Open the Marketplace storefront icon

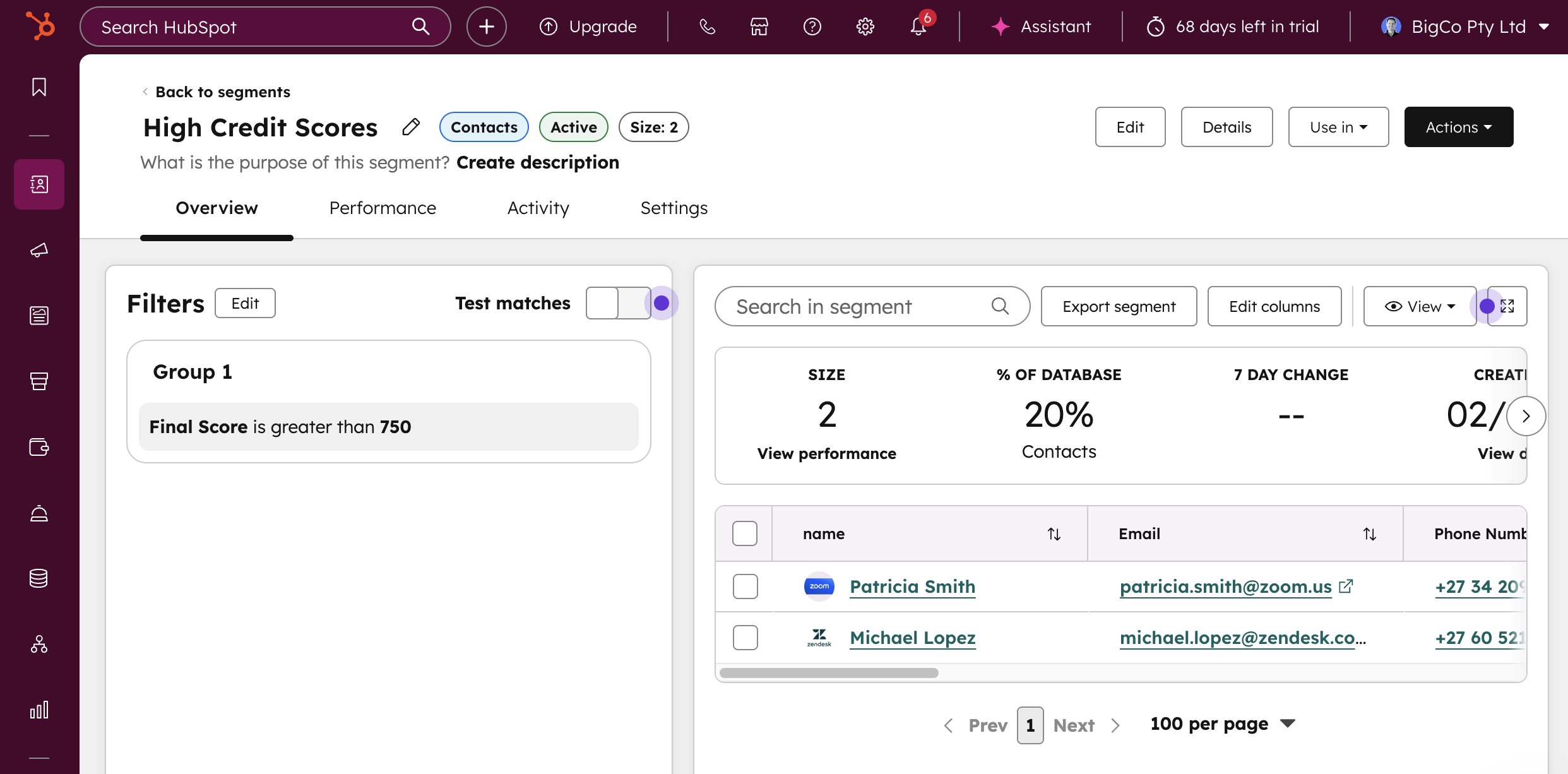click(x=757, y=27)
